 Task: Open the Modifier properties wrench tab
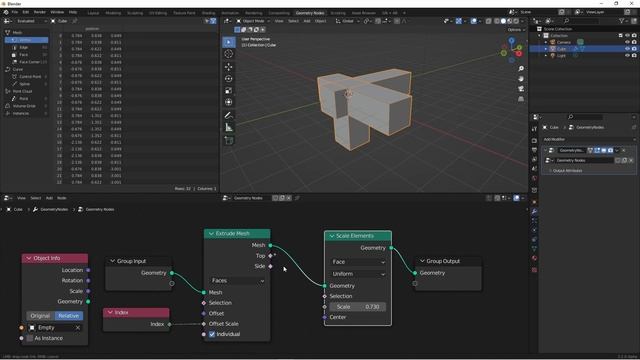pyautogui.click(x=534, y=211)
